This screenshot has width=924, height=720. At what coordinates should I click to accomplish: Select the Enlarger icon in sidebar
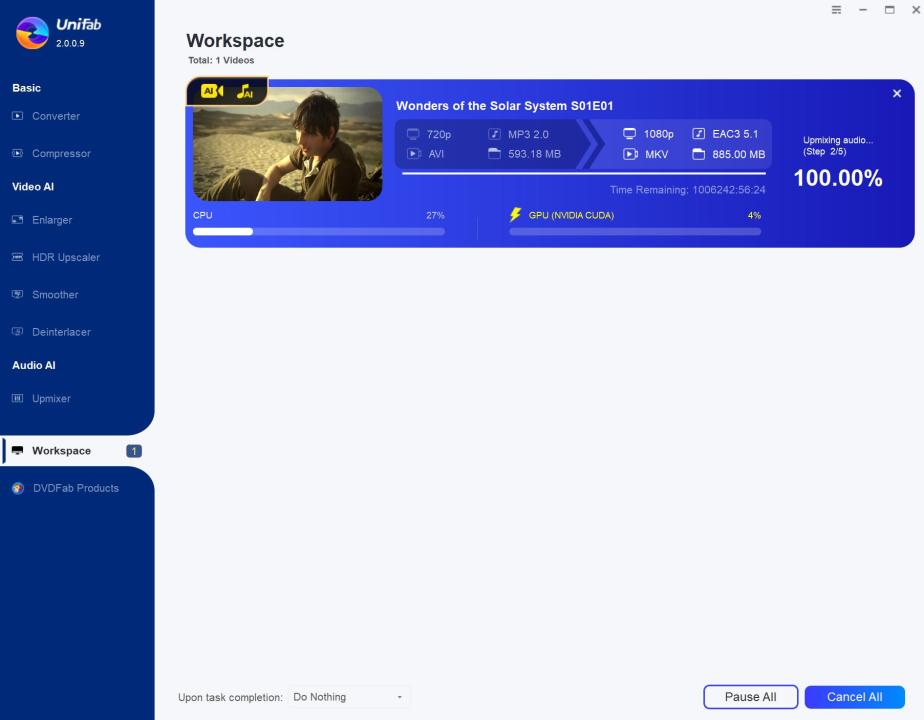18,220
